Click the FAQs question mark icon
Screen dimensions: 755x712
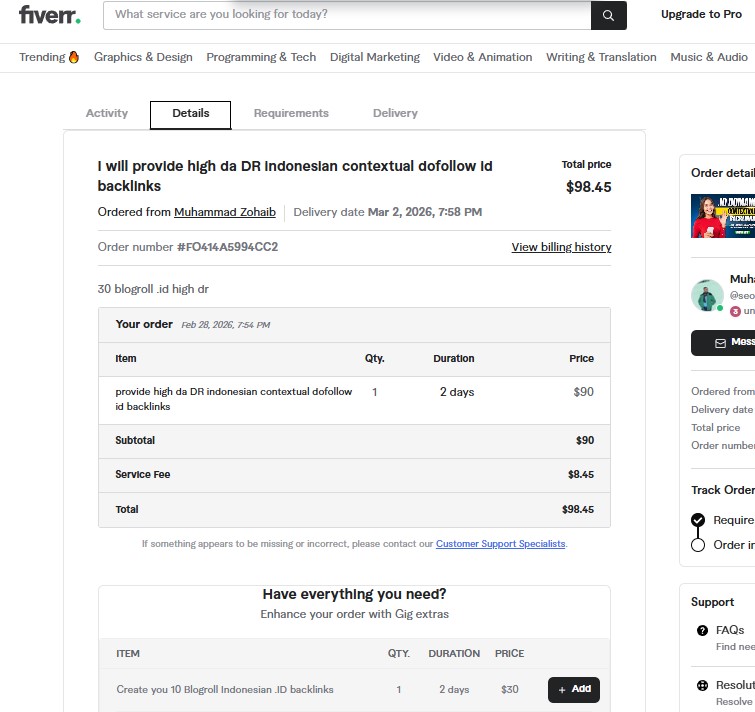(702, 630)
